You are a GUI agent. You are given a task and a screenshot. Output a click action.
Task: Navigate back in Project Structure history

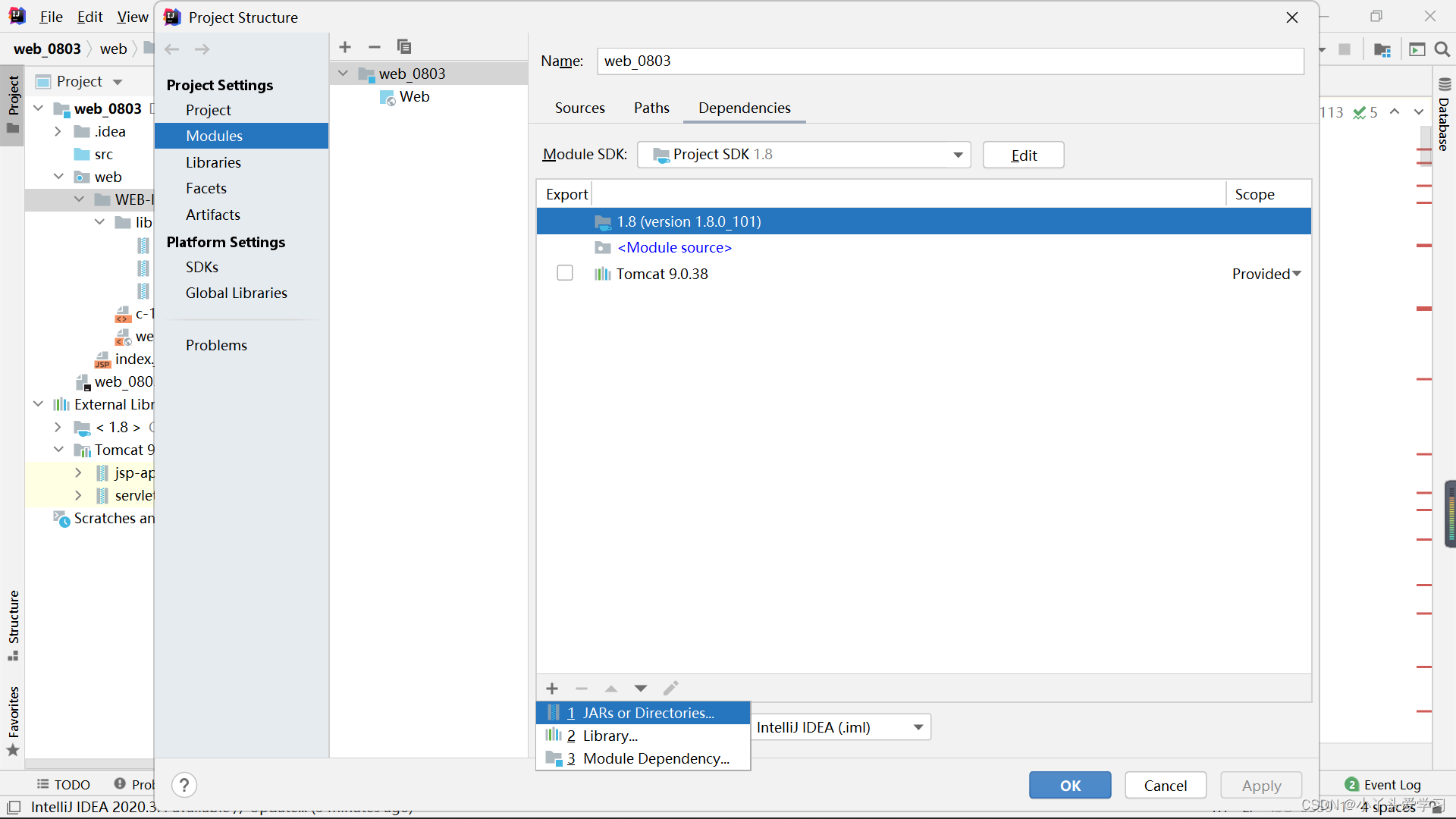pos(172,49)
